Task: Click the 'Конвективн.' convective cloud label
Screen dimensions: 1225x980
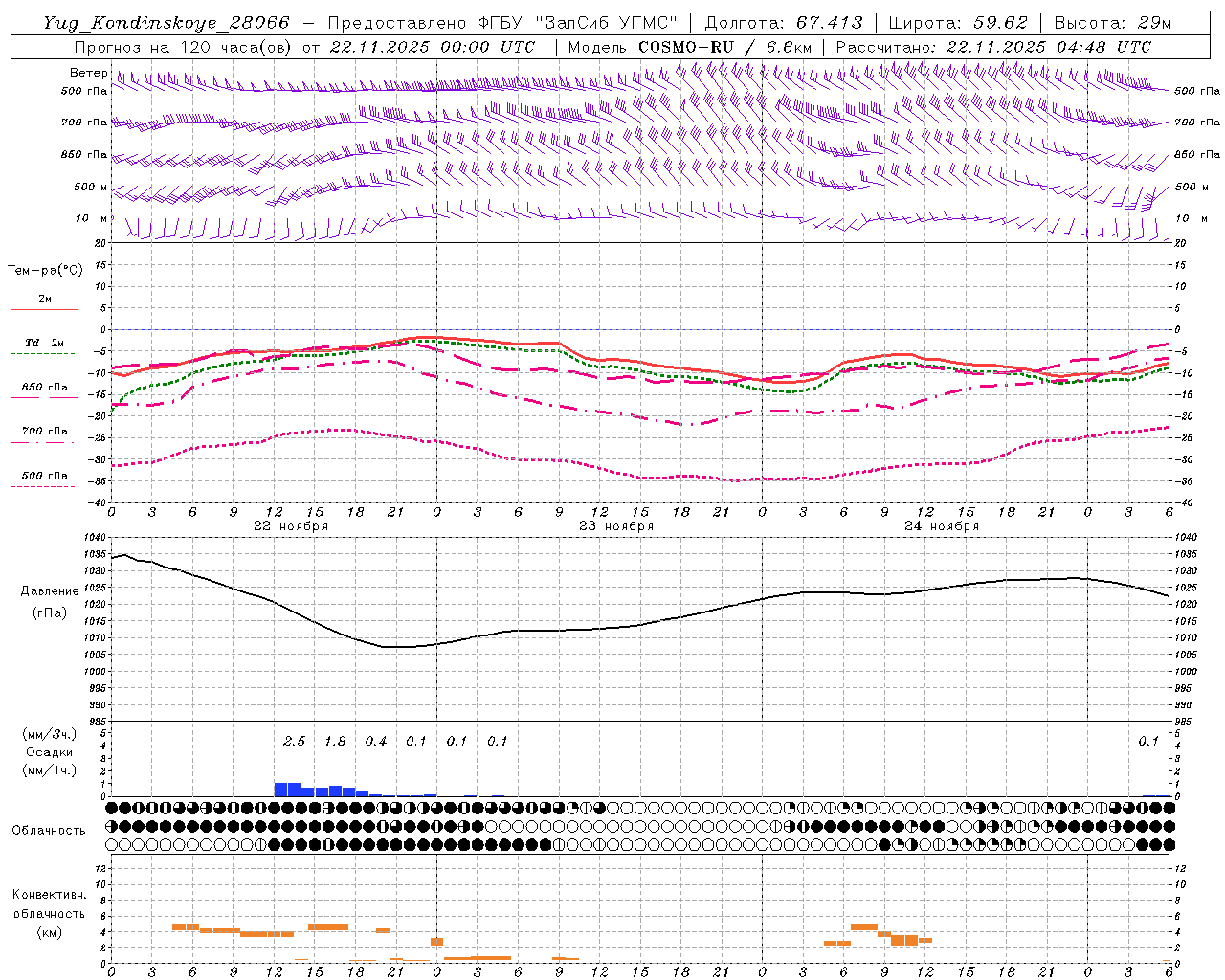Action: (49, 895)
